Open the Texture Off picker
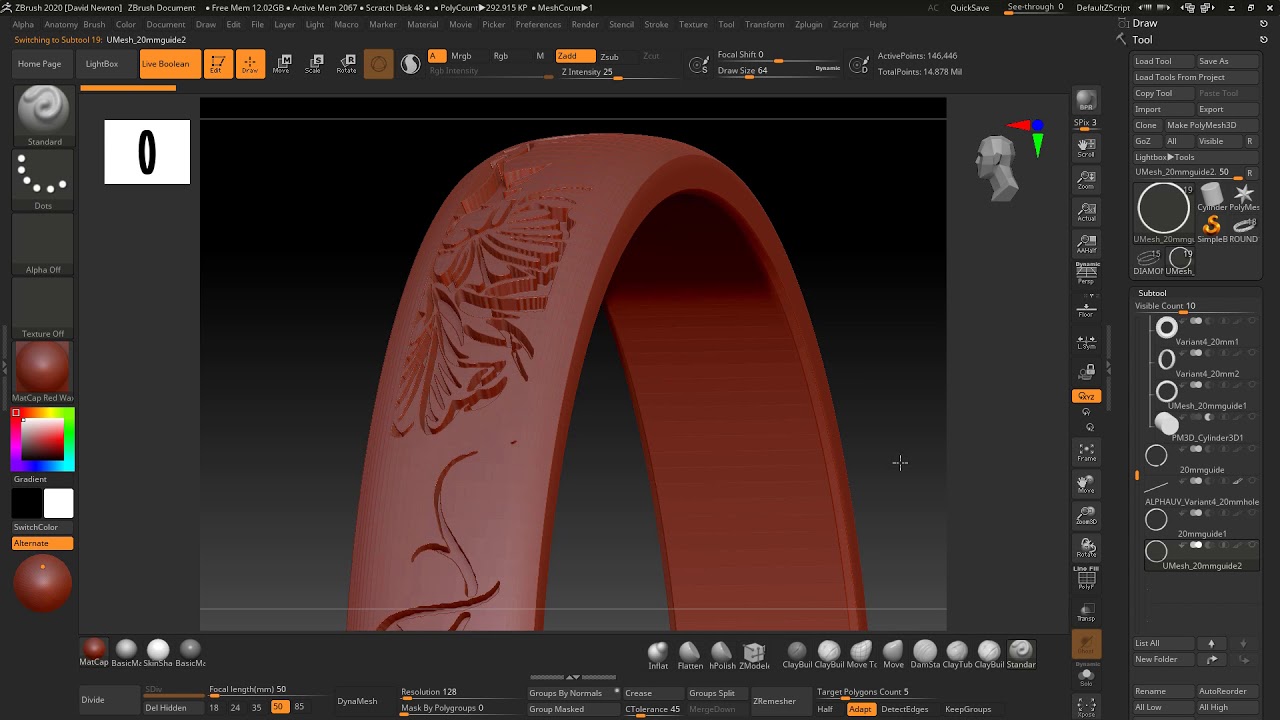1280x720 pixels. (x=43, y=309)
